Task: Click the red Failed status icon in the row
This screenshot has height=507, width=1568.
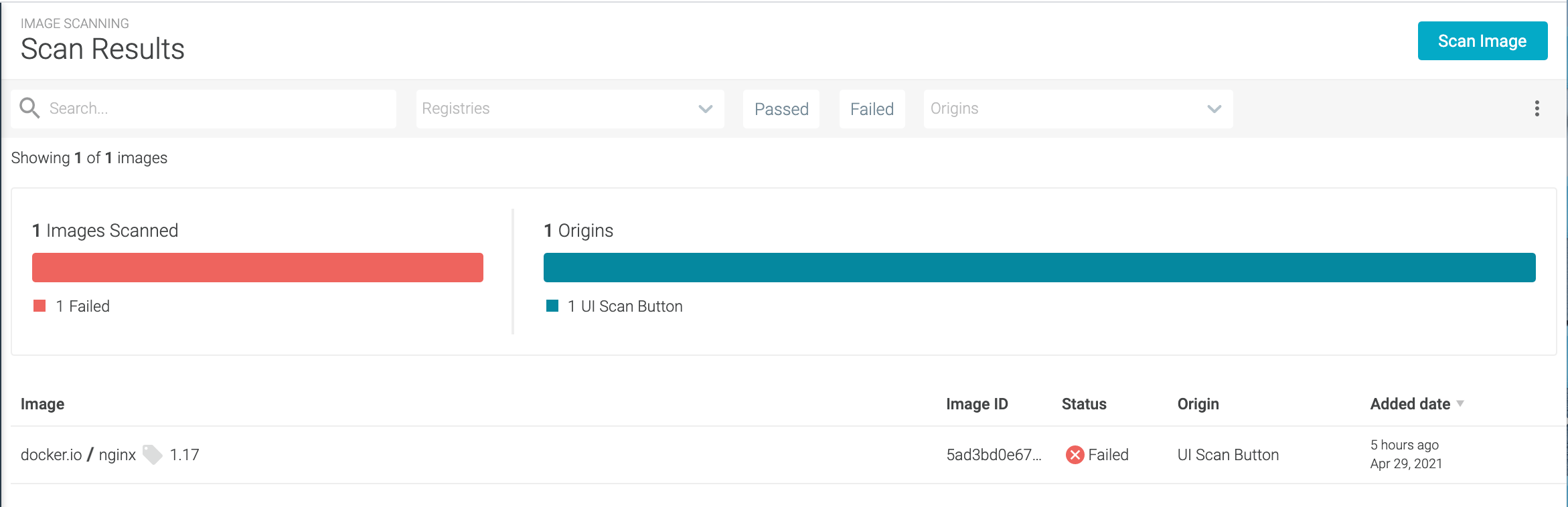Action: point(1075,455)
